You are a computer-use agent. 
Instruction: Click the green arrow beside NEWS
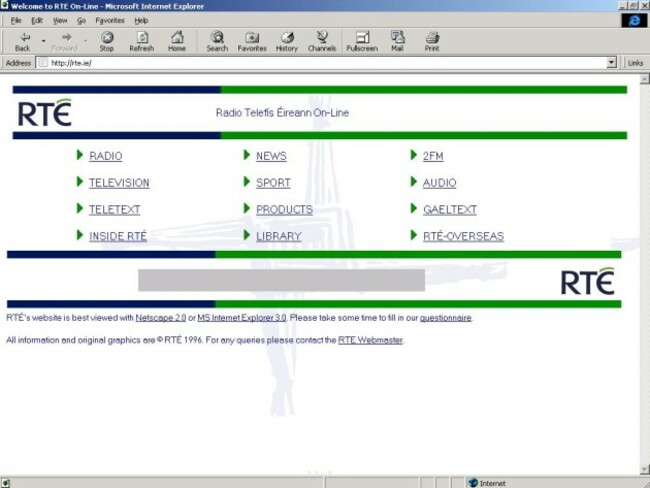coord(247,155)
